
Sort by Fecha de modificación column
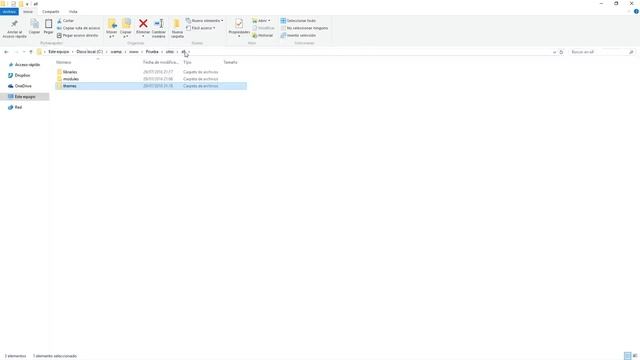(x=161, y=62)
